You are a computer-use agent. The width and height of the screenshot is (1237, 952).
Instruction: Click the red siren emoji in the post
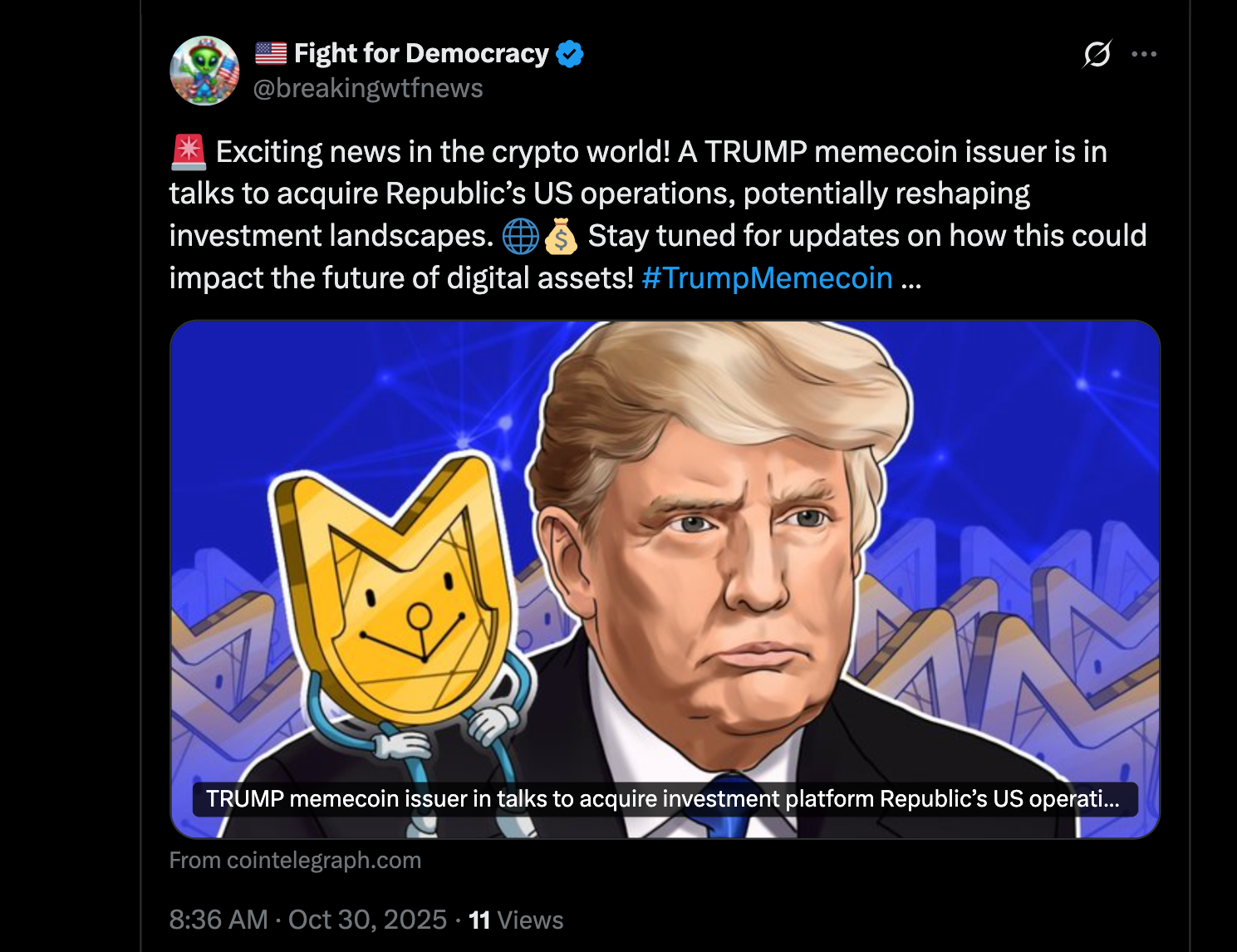[x=189, y=152]
